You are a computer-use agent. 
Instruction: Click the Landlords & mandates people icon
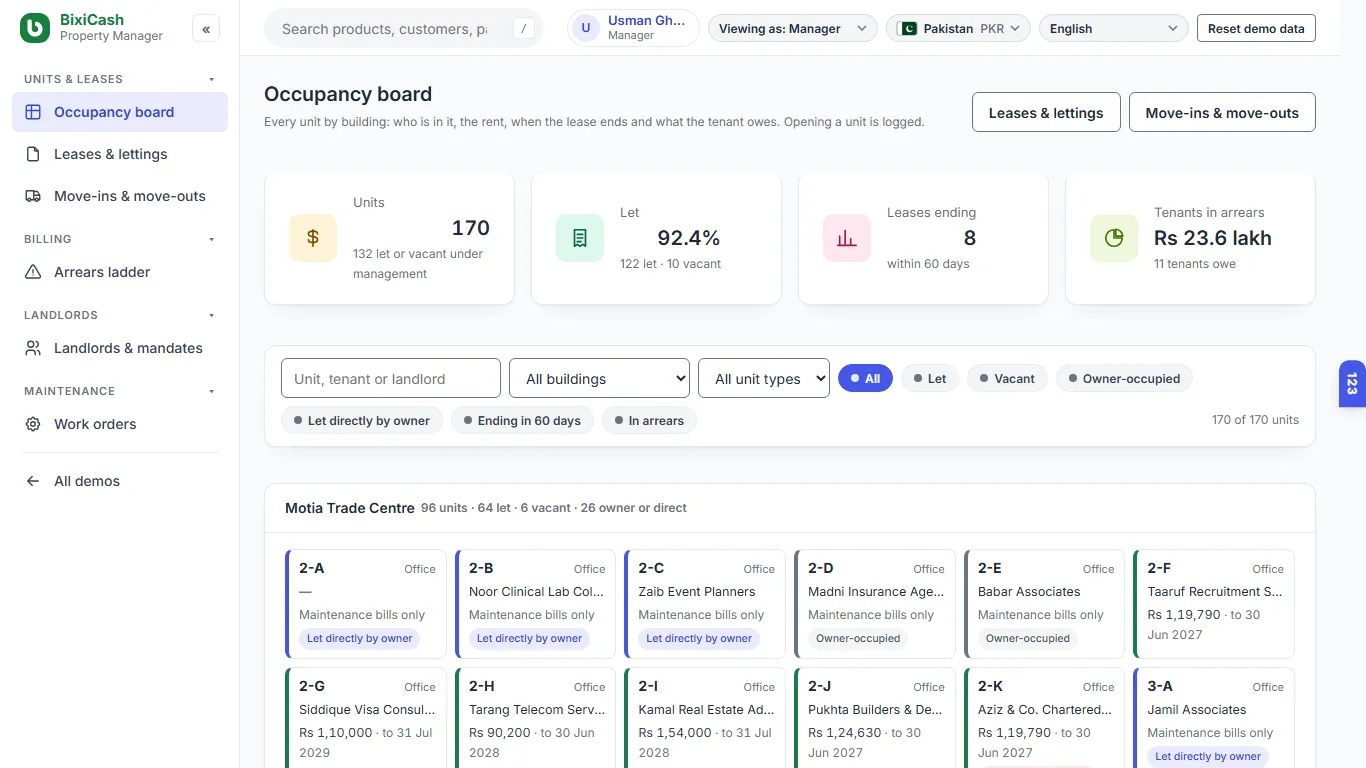[33, 348]
